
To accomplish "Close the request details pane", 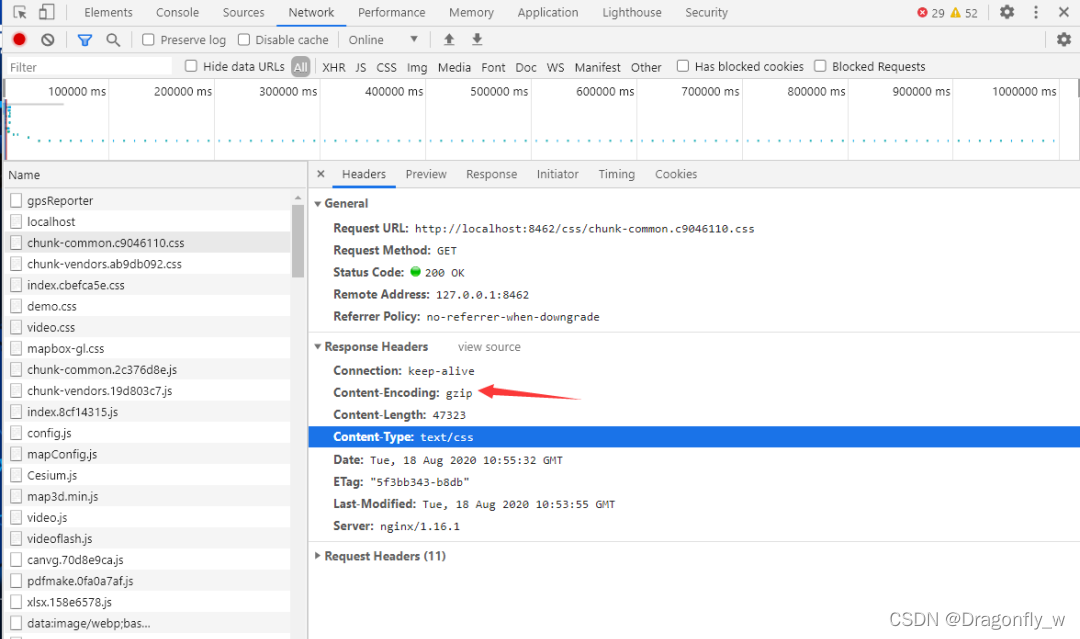I will (321, 174).
